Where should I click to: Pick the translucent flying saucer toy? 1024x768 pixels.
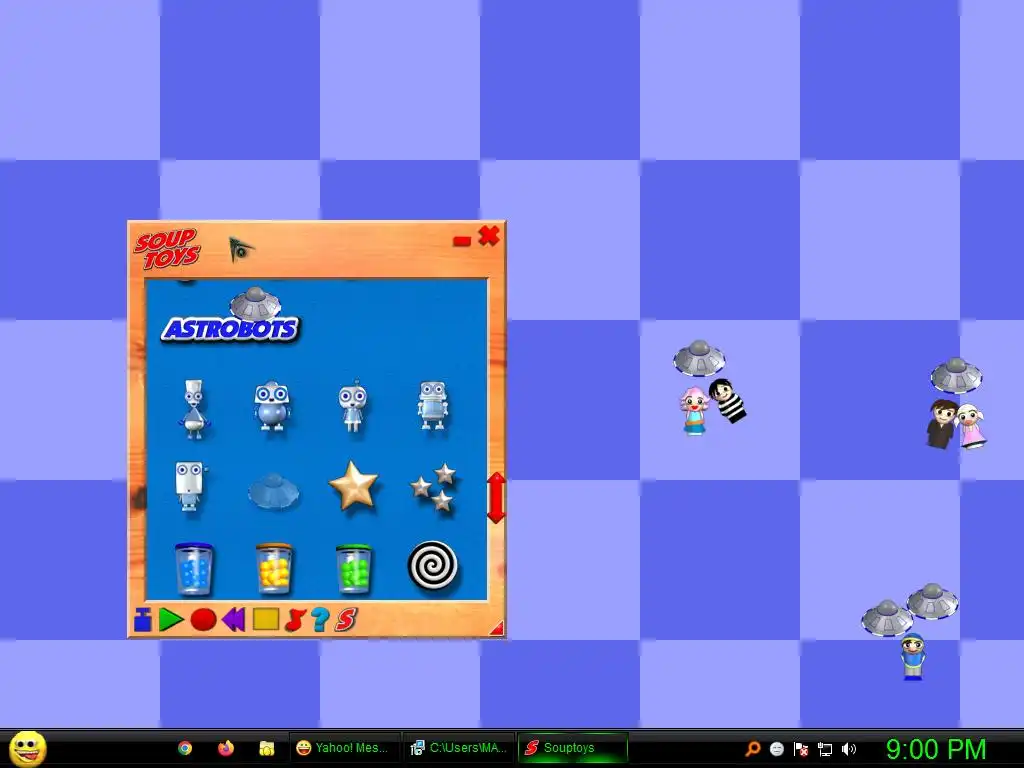pyautogui.click(x=274, y=490)
